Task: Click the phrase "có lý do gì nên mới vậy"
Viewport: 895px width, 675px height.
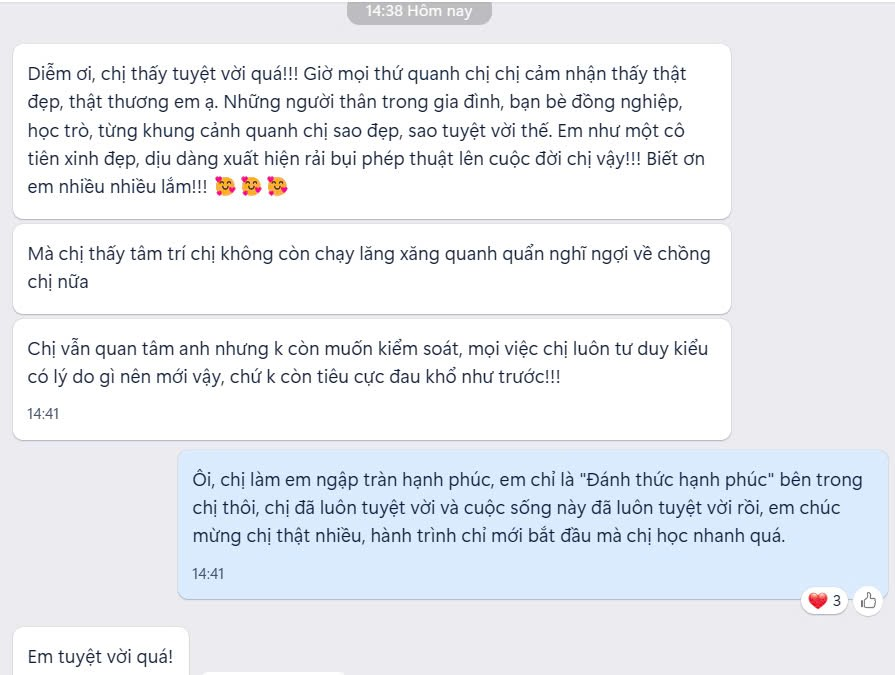Action: [126, 377]
